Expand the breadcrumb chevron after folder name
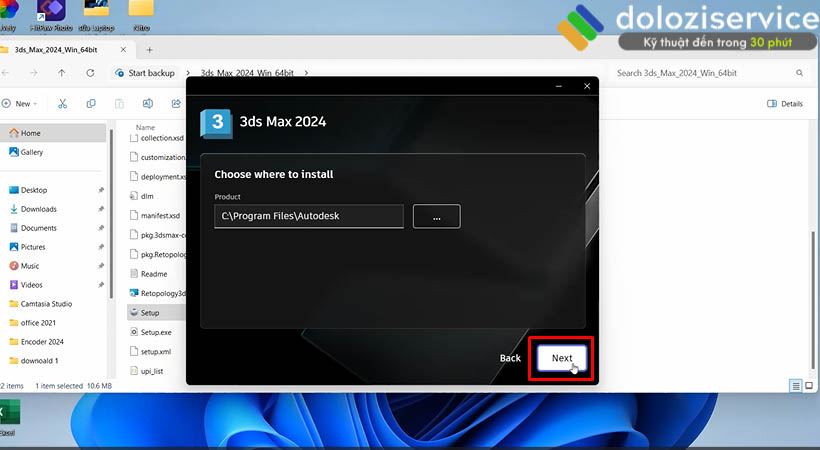The width and height of the screenshot is (820, 450). click(x=305, y=73)
